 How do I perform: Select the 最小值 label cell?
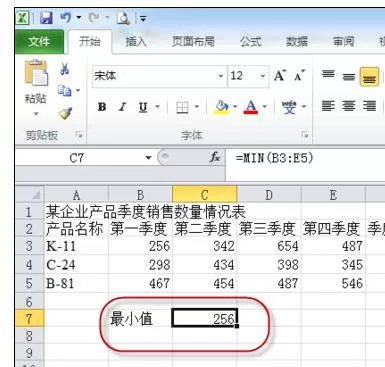[140, 318]
